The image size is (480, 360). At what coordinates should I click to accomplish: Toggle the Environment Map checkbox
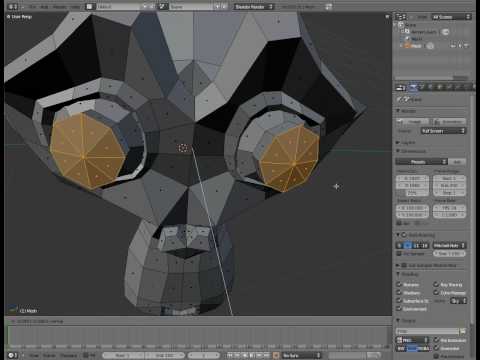pyautogui.click(x=399, y=309)
